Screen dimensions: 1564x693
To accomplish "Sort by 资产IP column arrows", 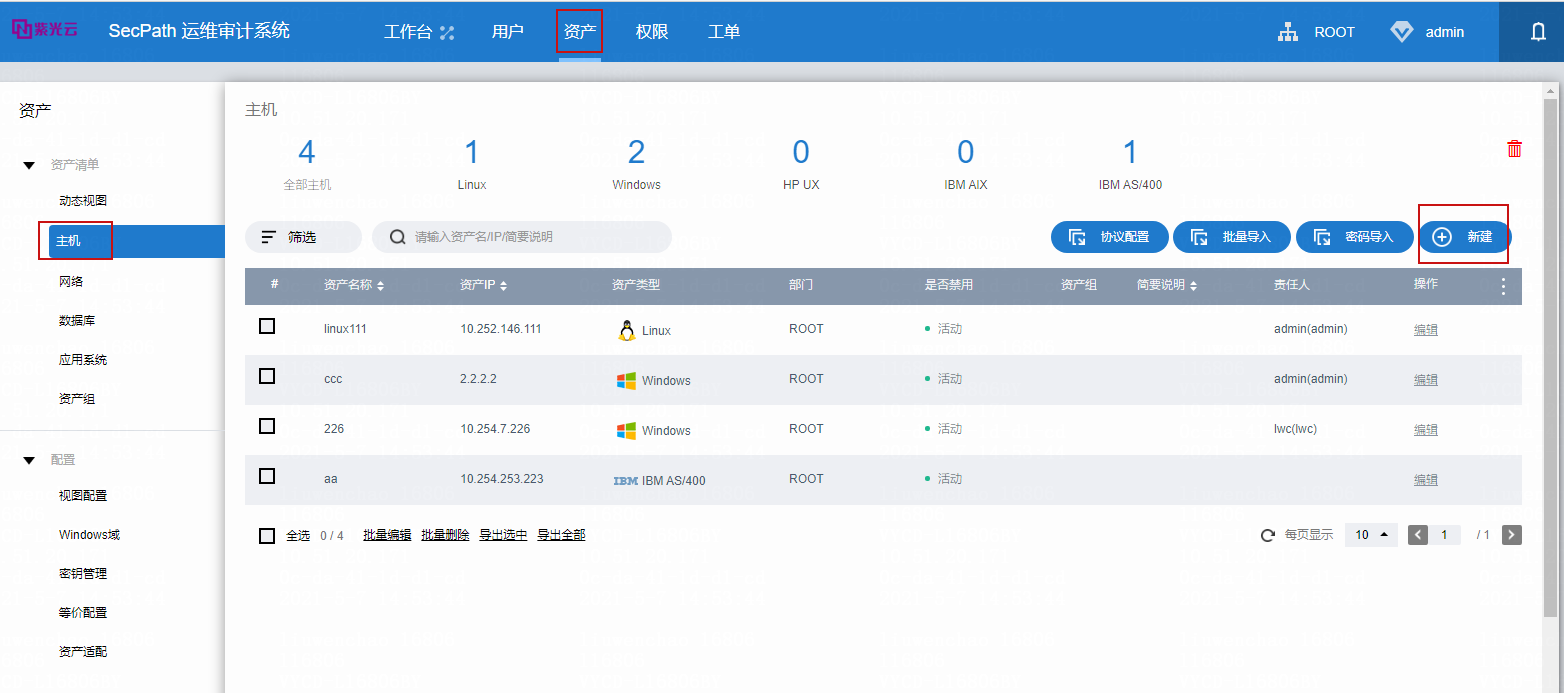I will pos(503,286).
